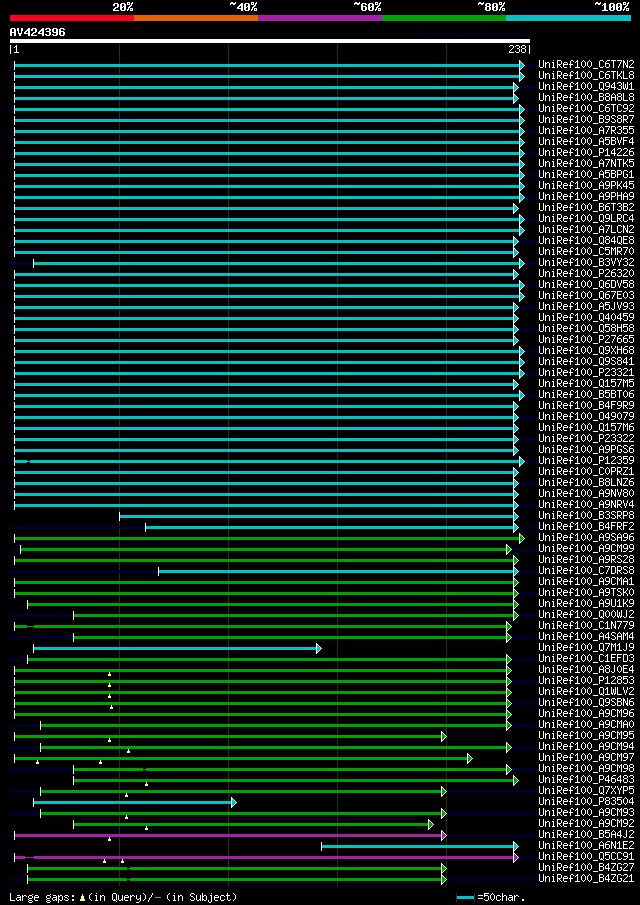Click the yellow gap marker under the A9CM94 bar

[128, 751]
